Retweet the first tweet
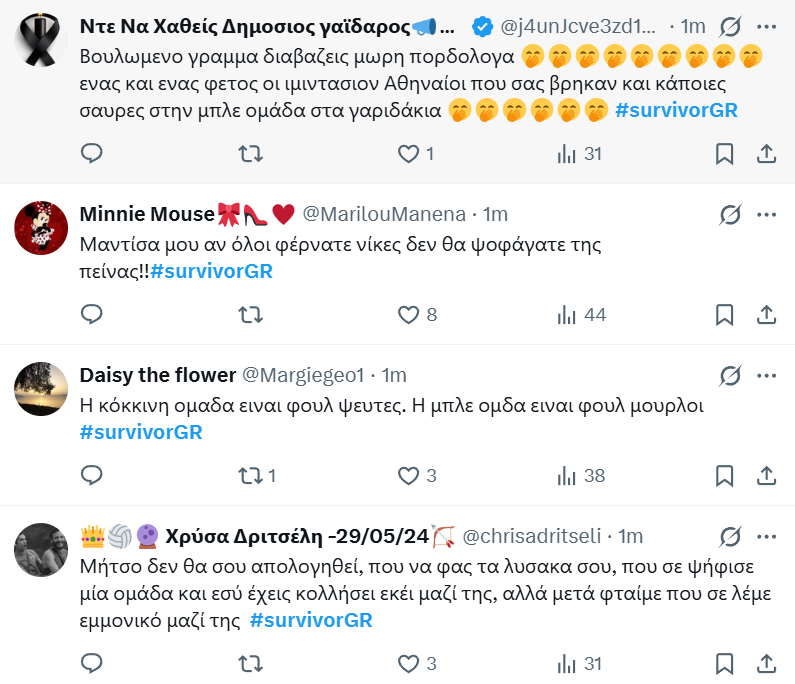This screenshot has height=684, width=795. point(250,153)
